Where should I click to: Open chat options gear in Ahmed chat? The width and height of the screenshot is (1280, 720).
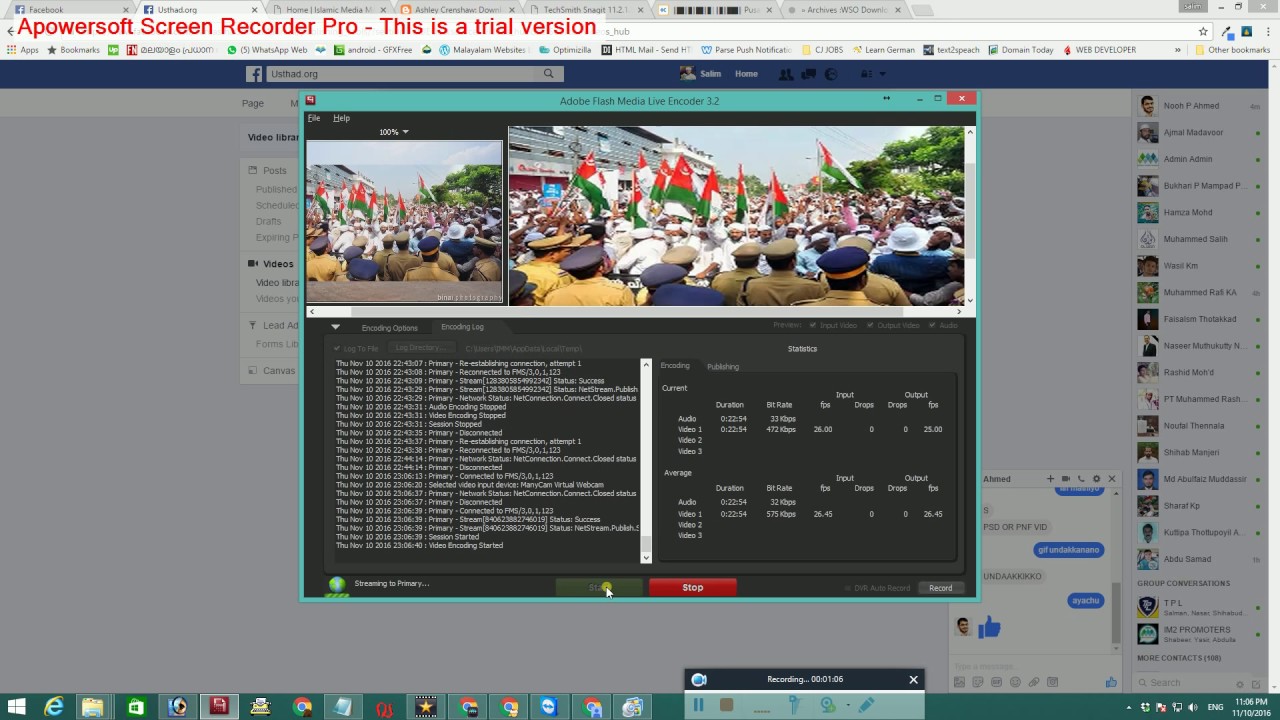pyautogui.click(x=1097, y=479)
